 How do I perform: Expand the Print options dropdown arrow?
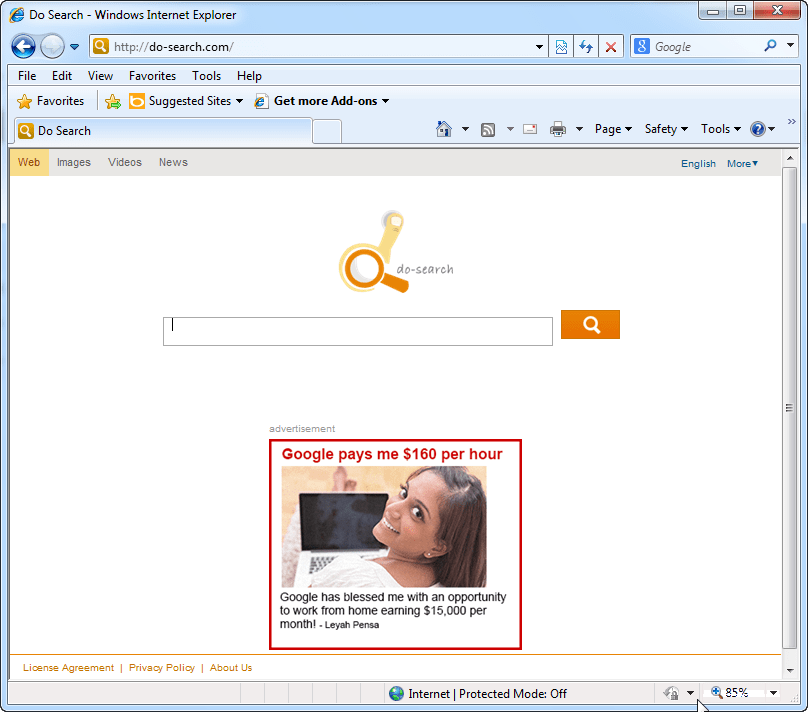[579, 129]
